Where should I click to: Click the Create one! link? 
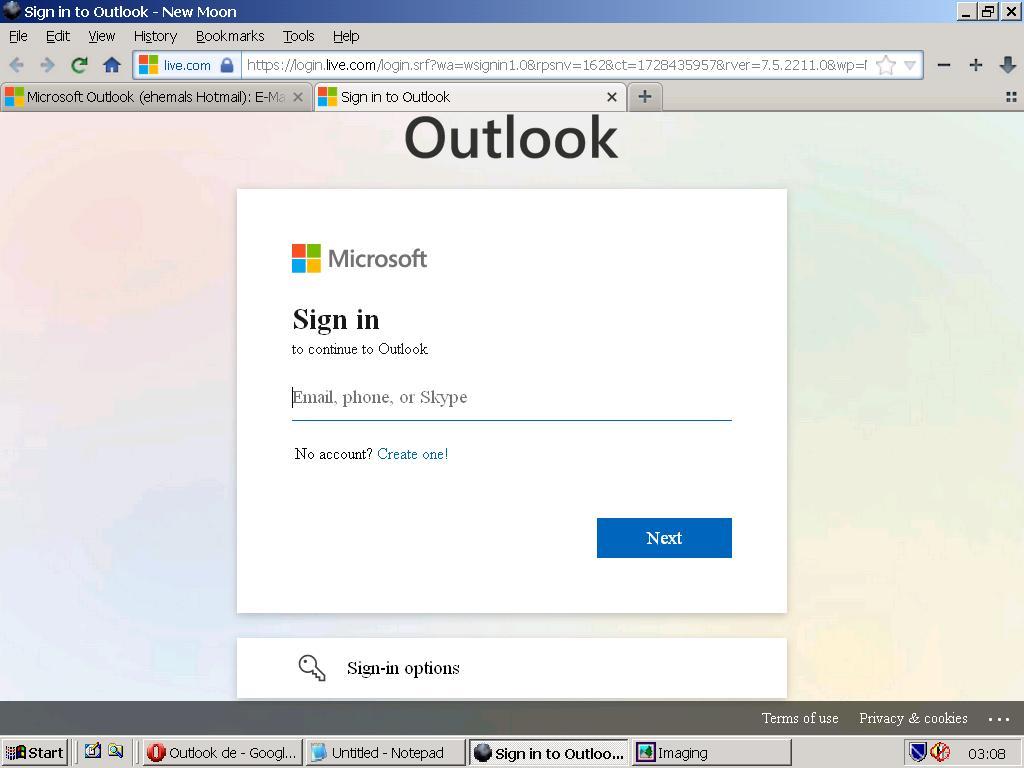coord(413,454)
